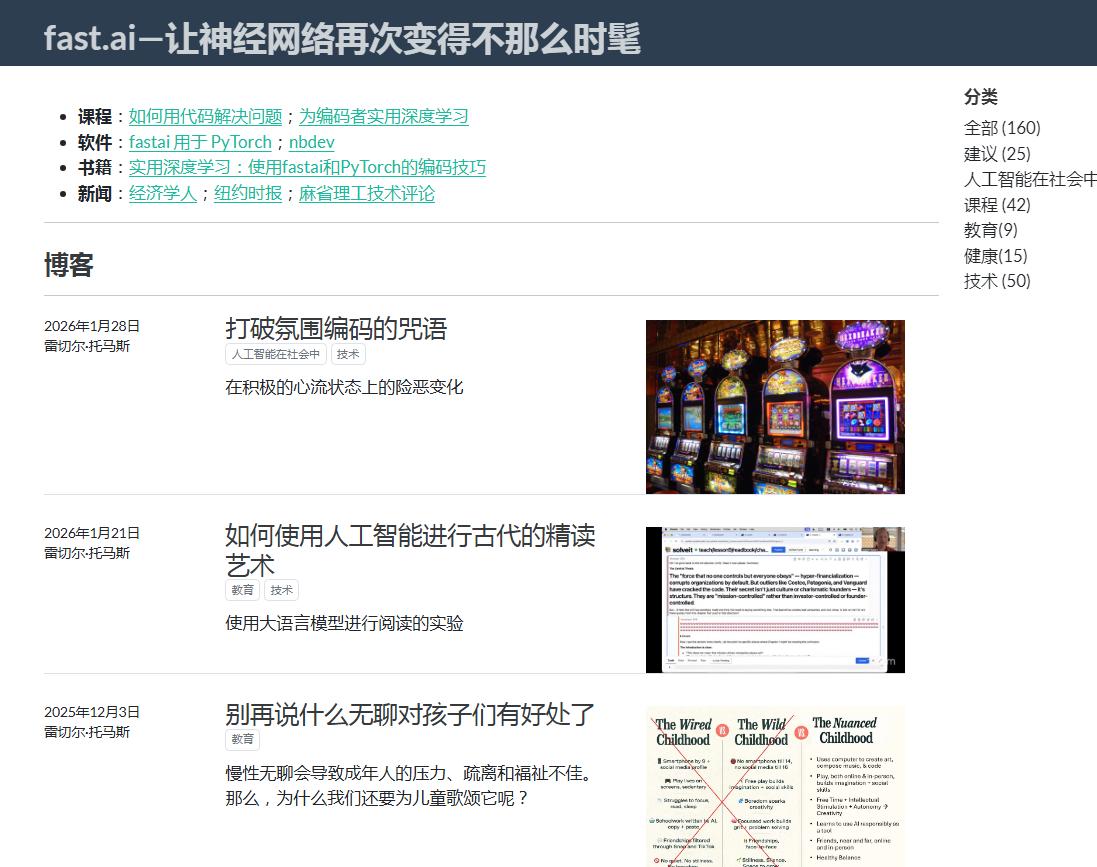Open post 打破氛围编码的咒语
Viewport: 1097px width, 867px height.
point(336,329)
